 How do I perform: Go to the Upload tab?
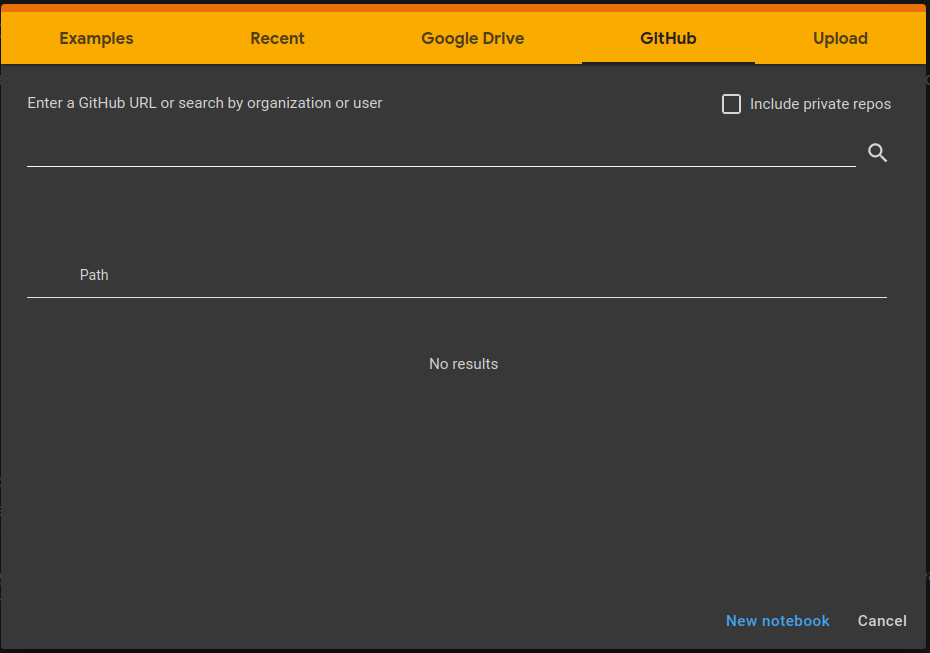[x=840, y=39]
